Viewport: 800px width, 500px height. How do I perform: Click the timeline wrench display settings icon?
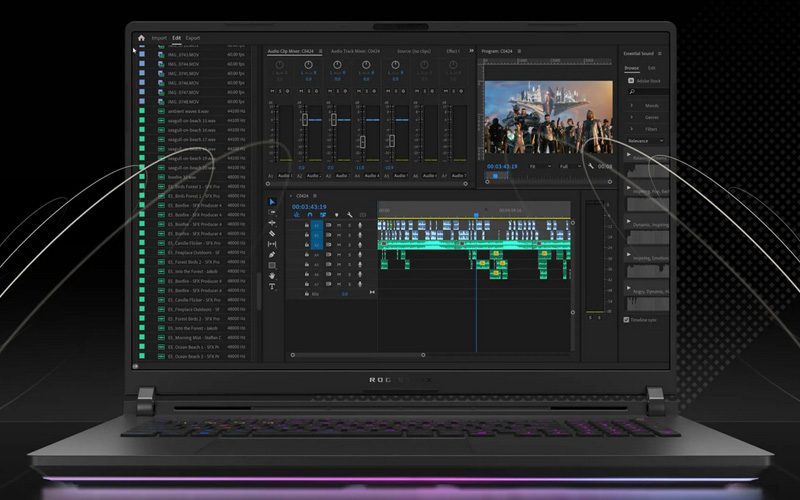(x=349, y=214)
